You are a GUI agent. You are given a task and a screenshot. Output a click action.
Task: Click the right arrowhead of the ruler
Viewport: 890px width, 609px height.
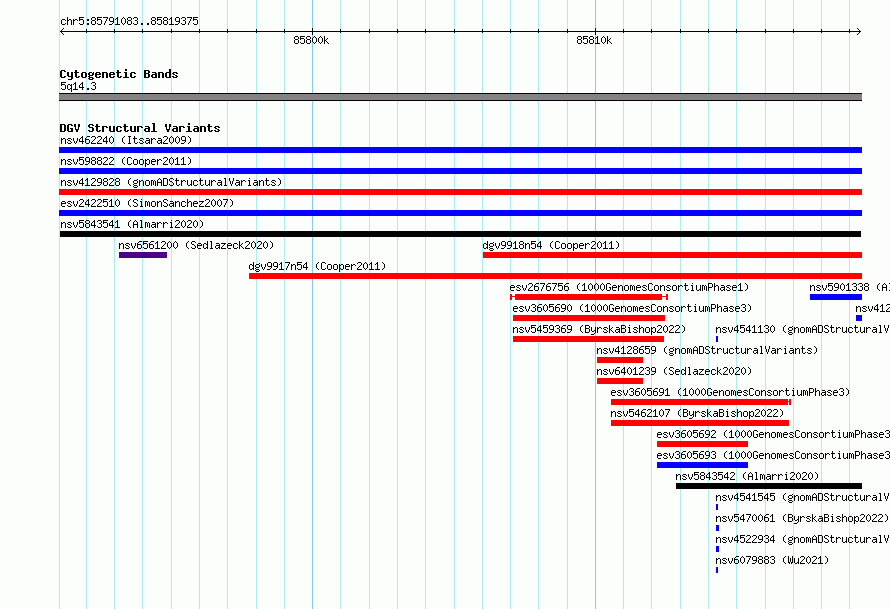859,31
